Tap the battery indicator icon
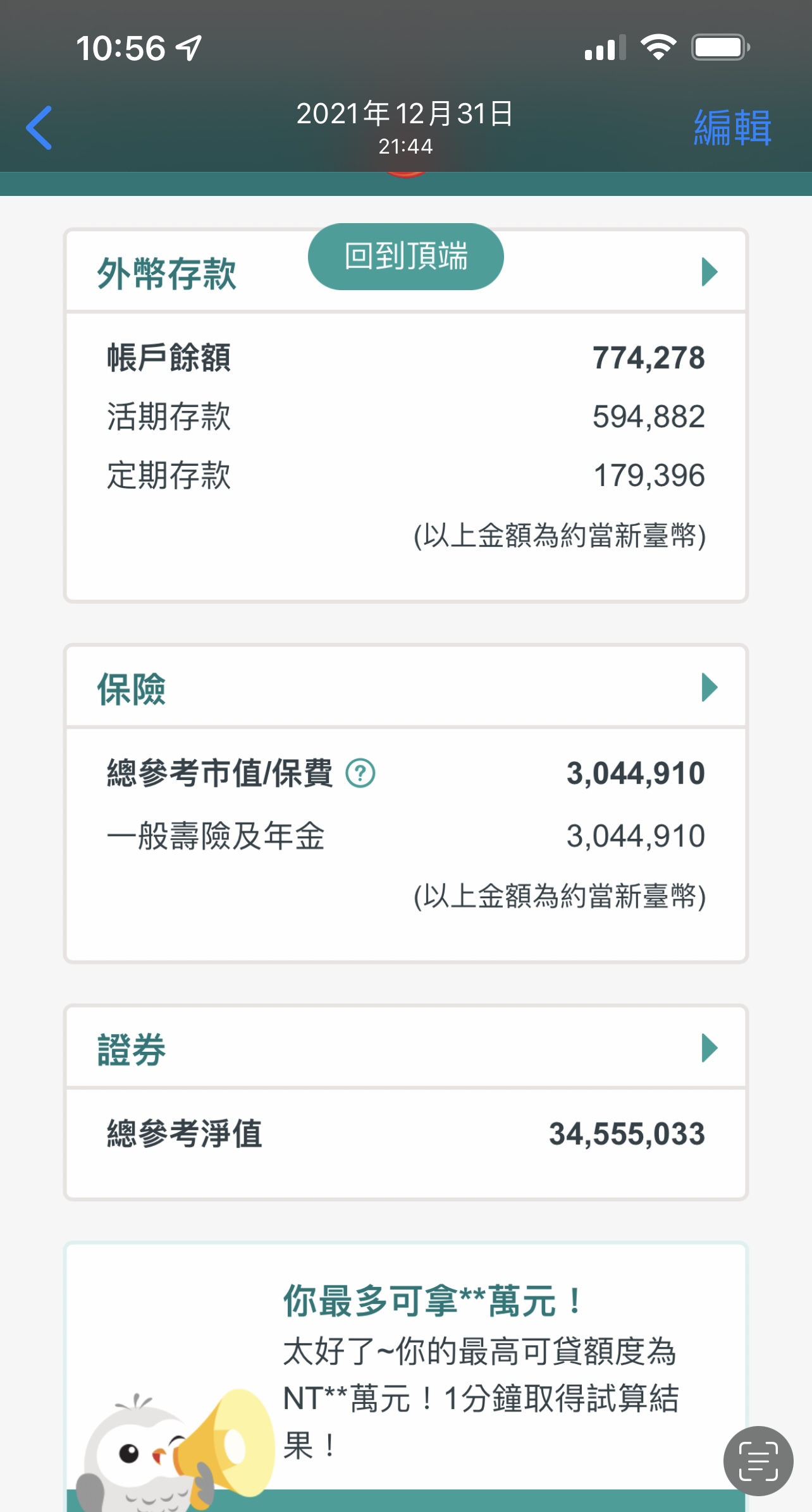Image resolution: width=812 pixels, height=1512 pixels. pos(720,47)
